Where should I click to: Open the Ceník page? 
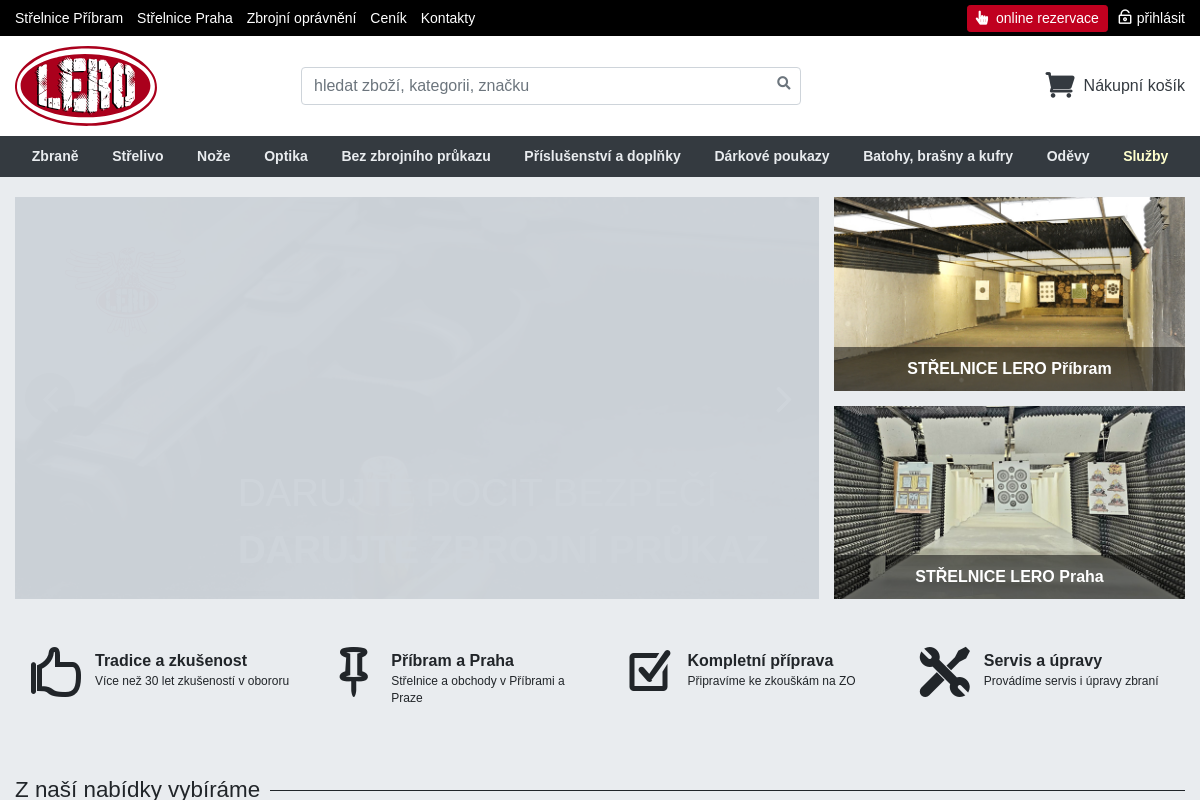388,18
